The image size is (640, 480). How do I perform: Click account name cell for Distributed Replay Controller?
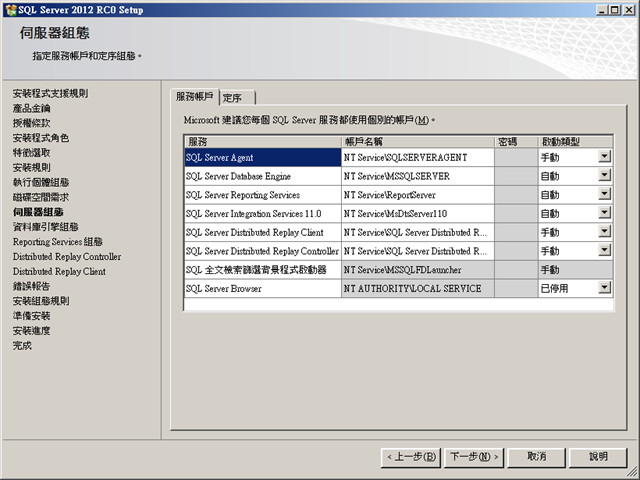(418, 251)
